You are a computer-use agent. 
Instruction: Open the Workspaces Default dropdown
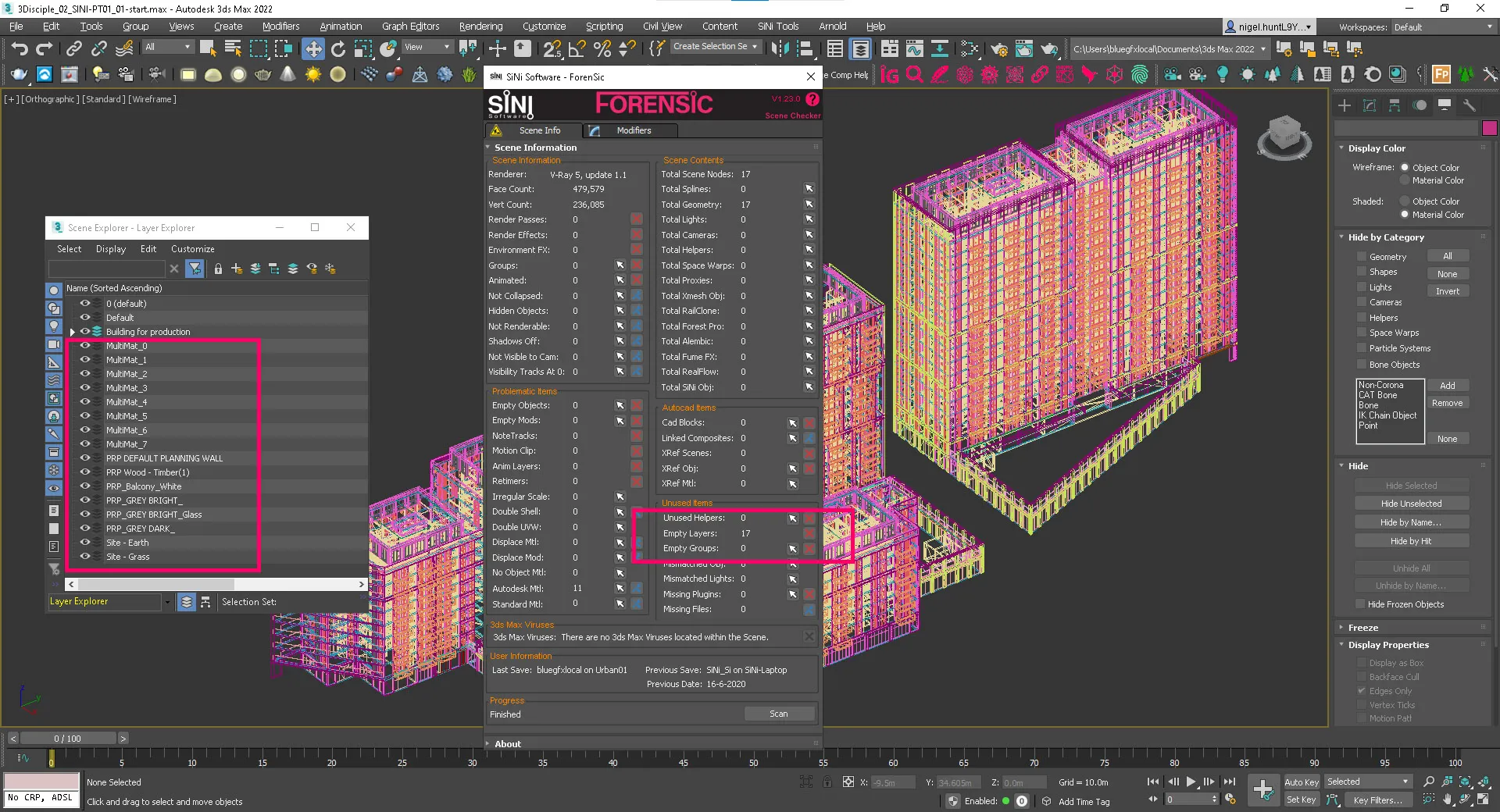click(x=1444, y=27)
